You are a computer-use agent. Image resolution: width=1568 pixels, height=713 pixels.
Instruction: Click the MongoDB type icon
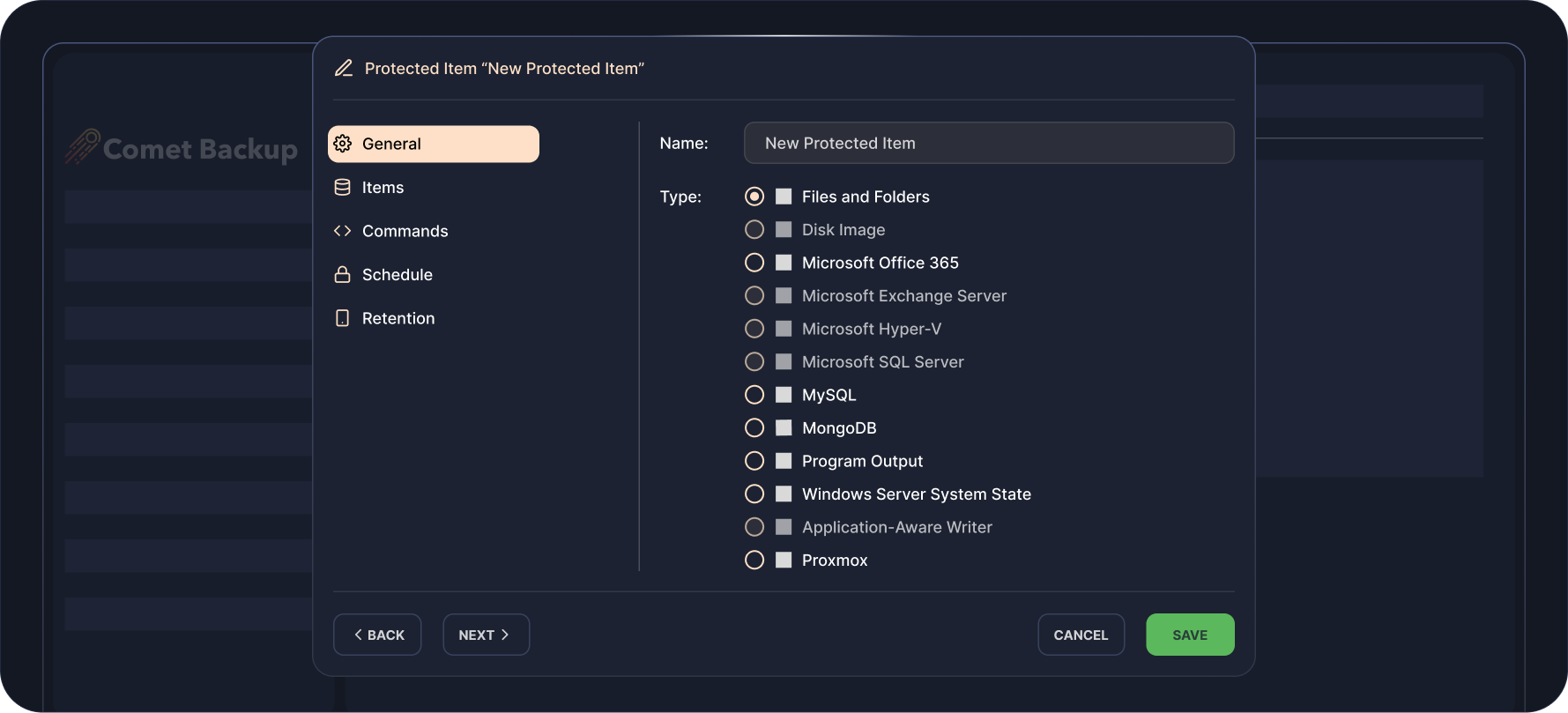784,427
